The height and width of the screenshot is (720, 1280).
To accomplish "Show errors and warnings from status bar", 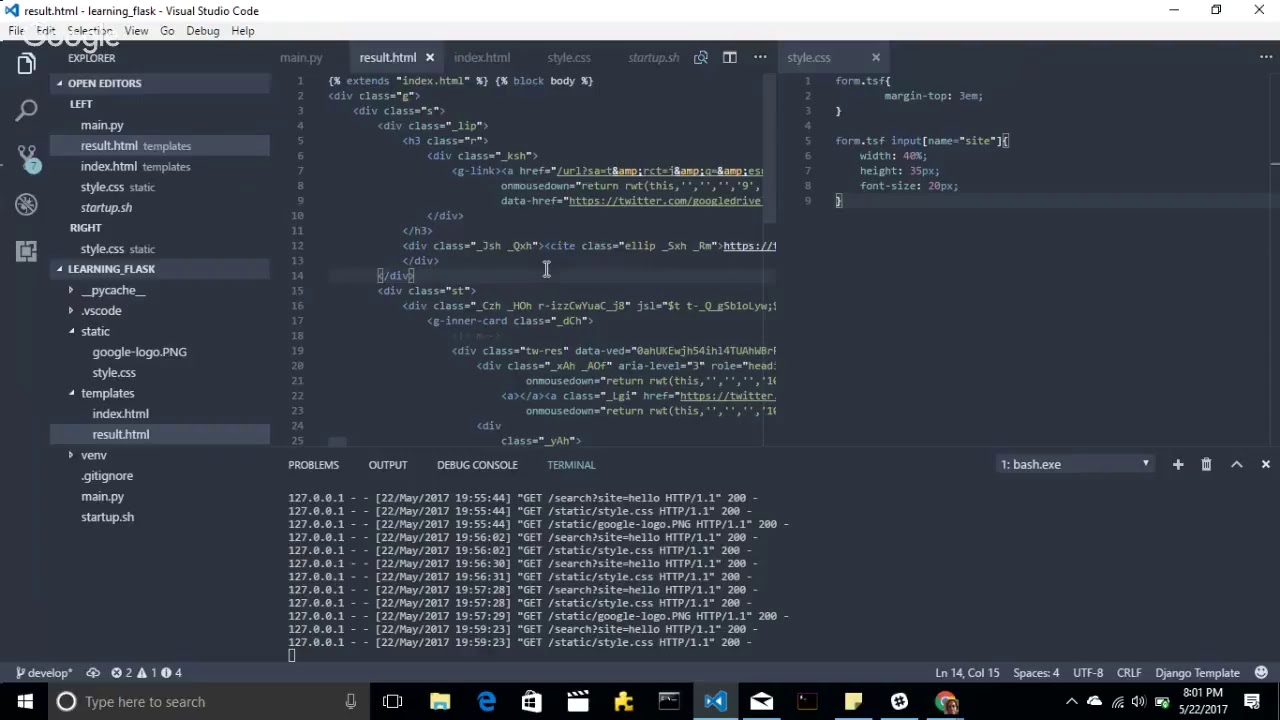I will tap(146, 673).
